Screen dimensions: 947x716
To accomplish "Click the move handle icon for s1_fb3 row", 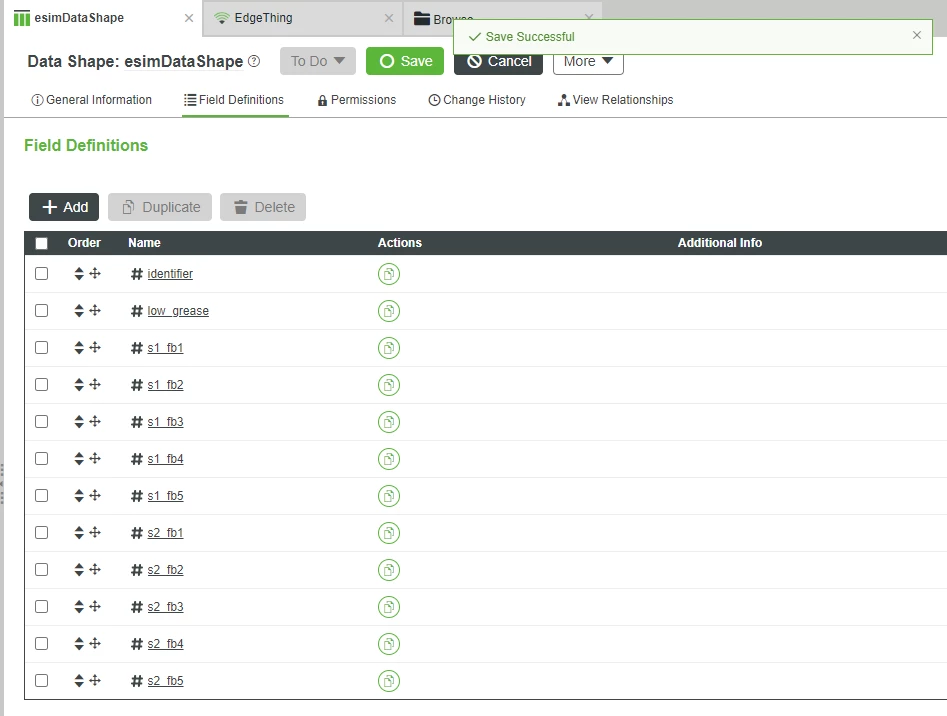I will coord(95,421).
